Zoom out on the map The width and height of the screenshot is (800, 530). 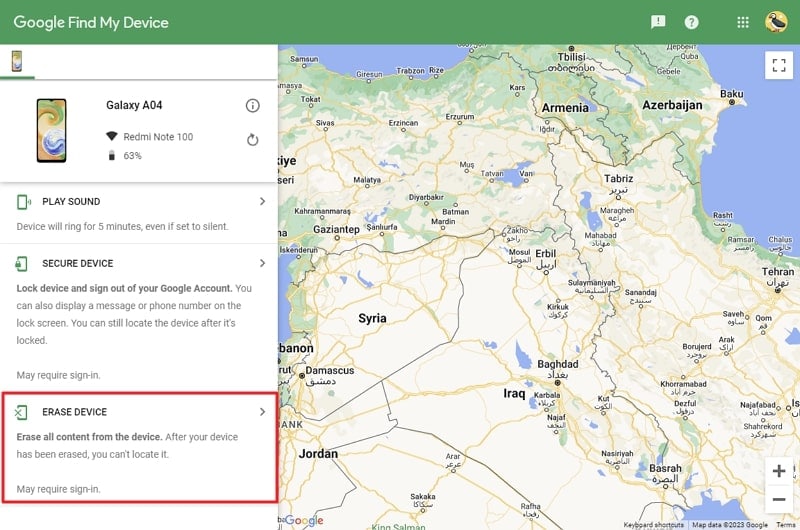point(779,499)
